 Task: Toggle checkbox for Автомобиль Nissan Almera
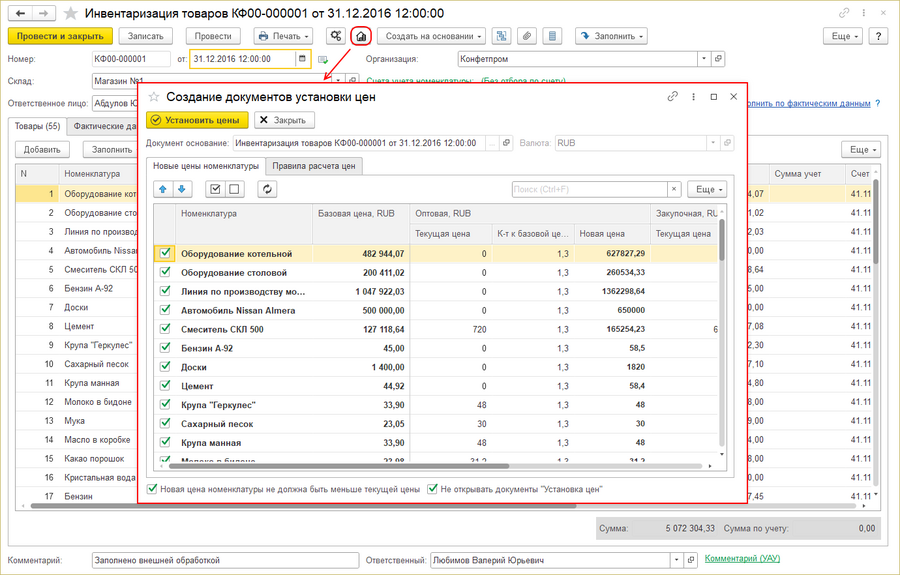click(165, 310)
